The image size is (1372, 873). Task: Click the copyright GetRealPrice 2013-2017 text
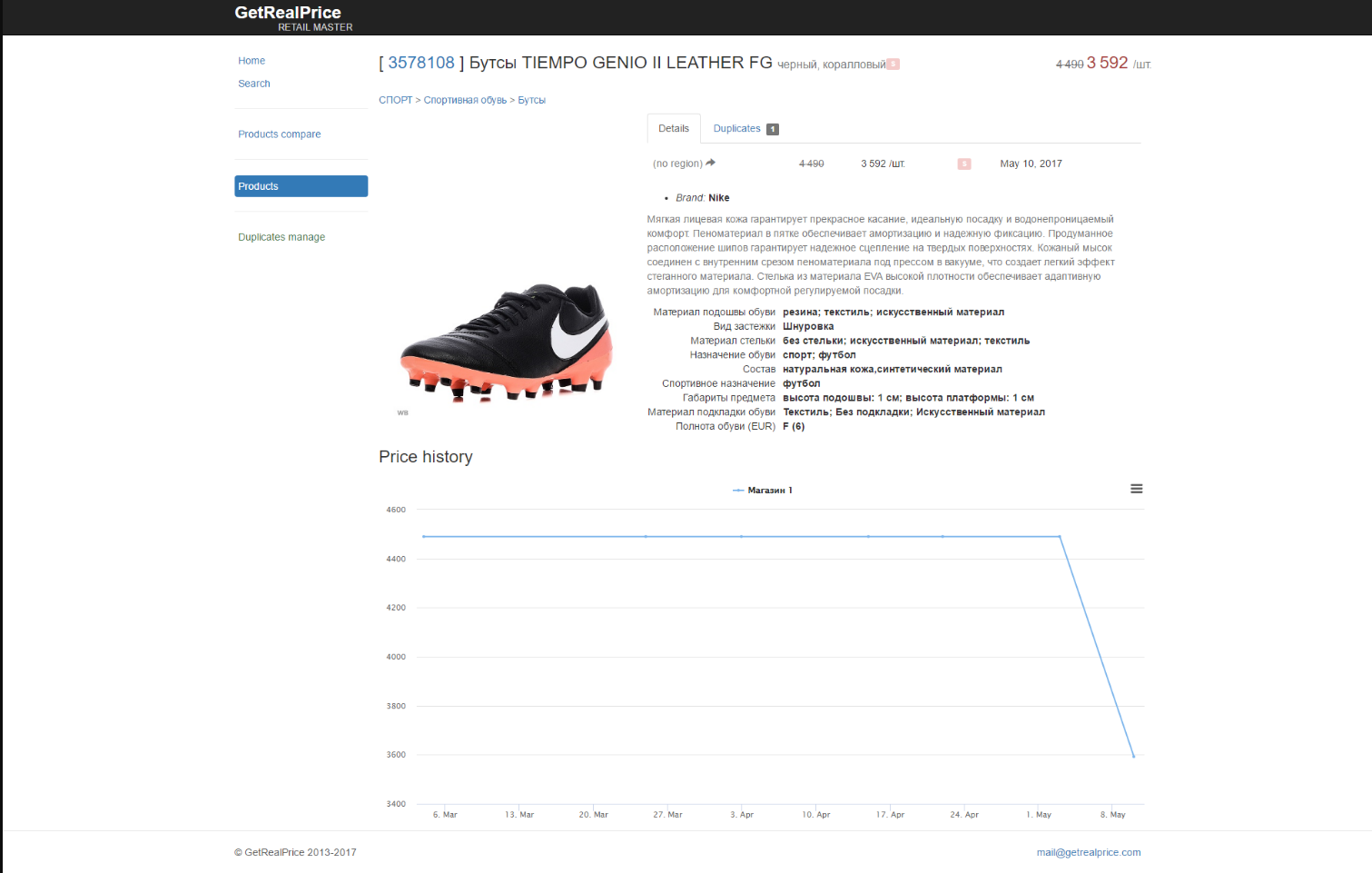tap(295, 852)
